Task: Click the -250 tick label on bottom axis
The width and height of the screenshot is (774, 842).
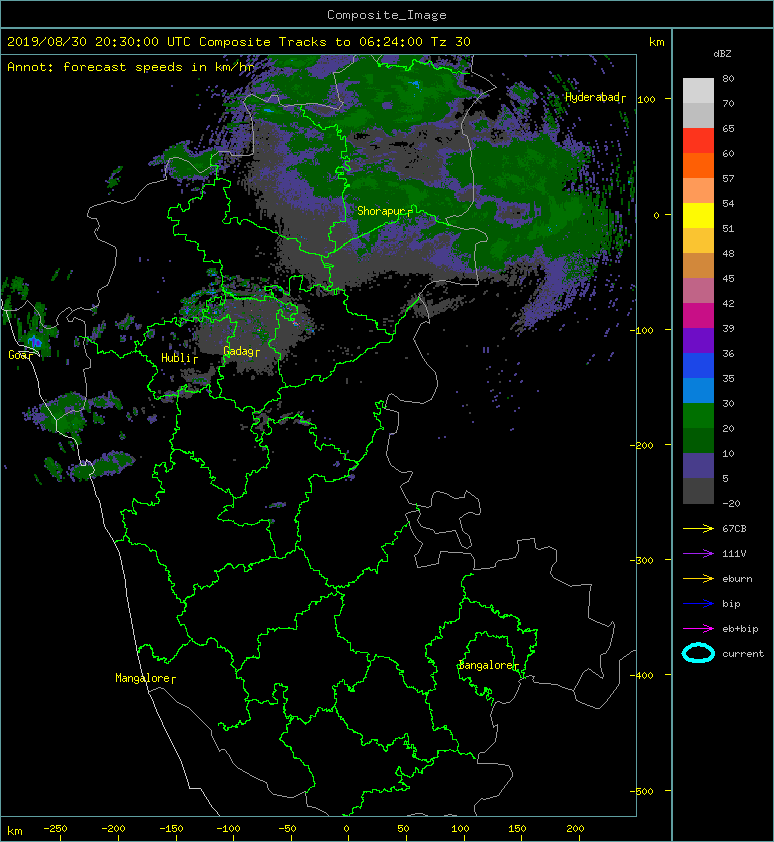Action: (x=55, y=829)
